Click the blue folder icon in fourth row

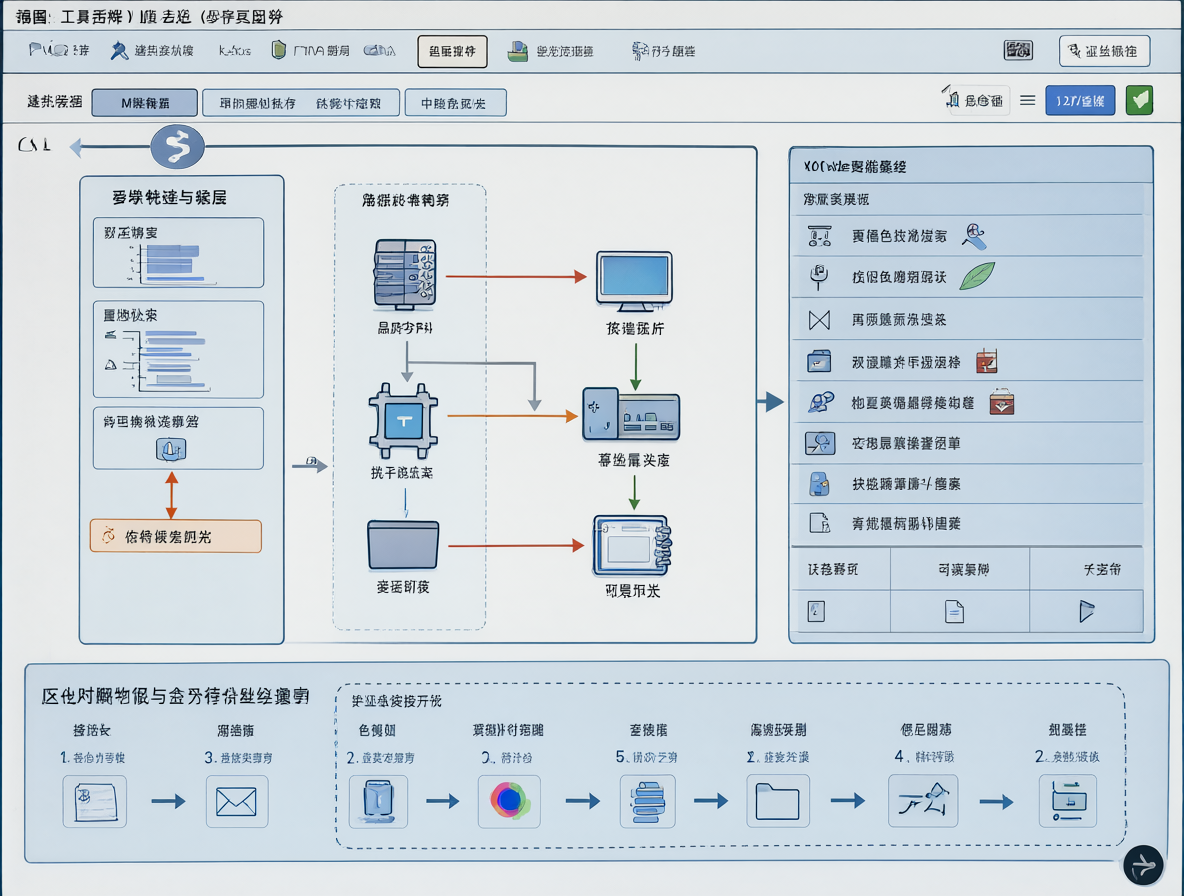click(x=819, y=362)
